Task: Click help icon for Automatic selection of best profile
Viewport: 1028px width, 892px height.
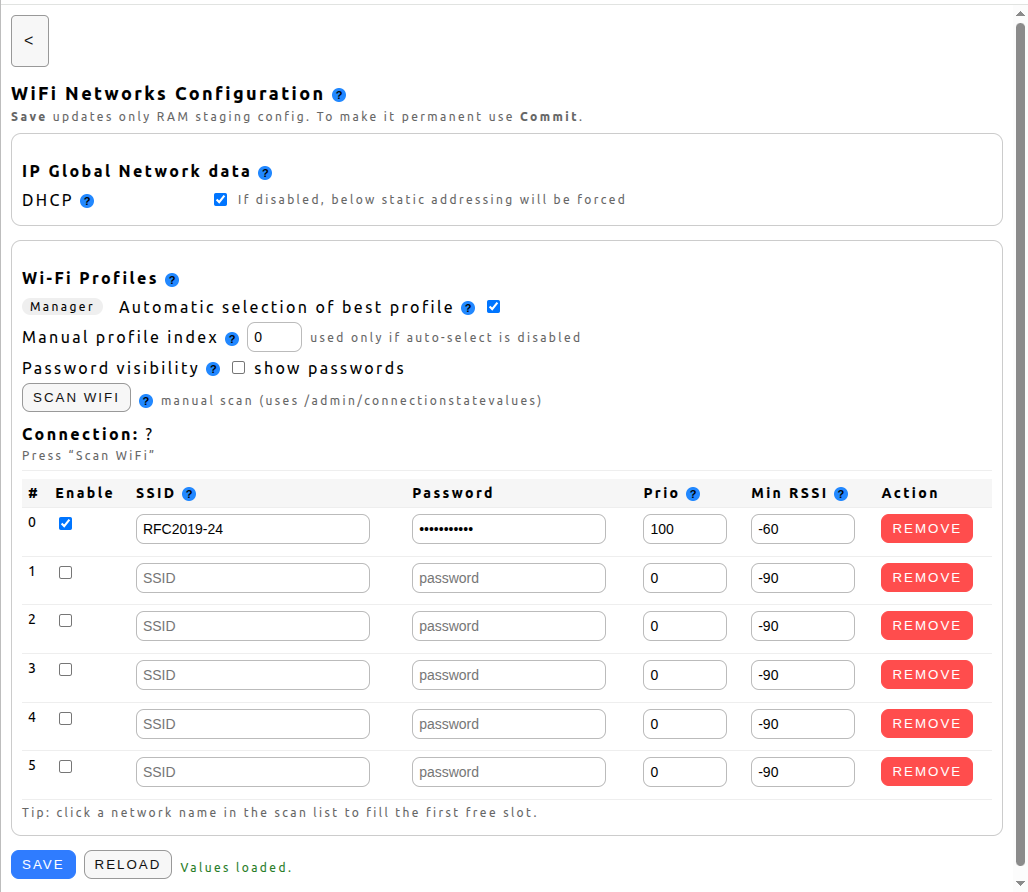Action: pos(468,308)
